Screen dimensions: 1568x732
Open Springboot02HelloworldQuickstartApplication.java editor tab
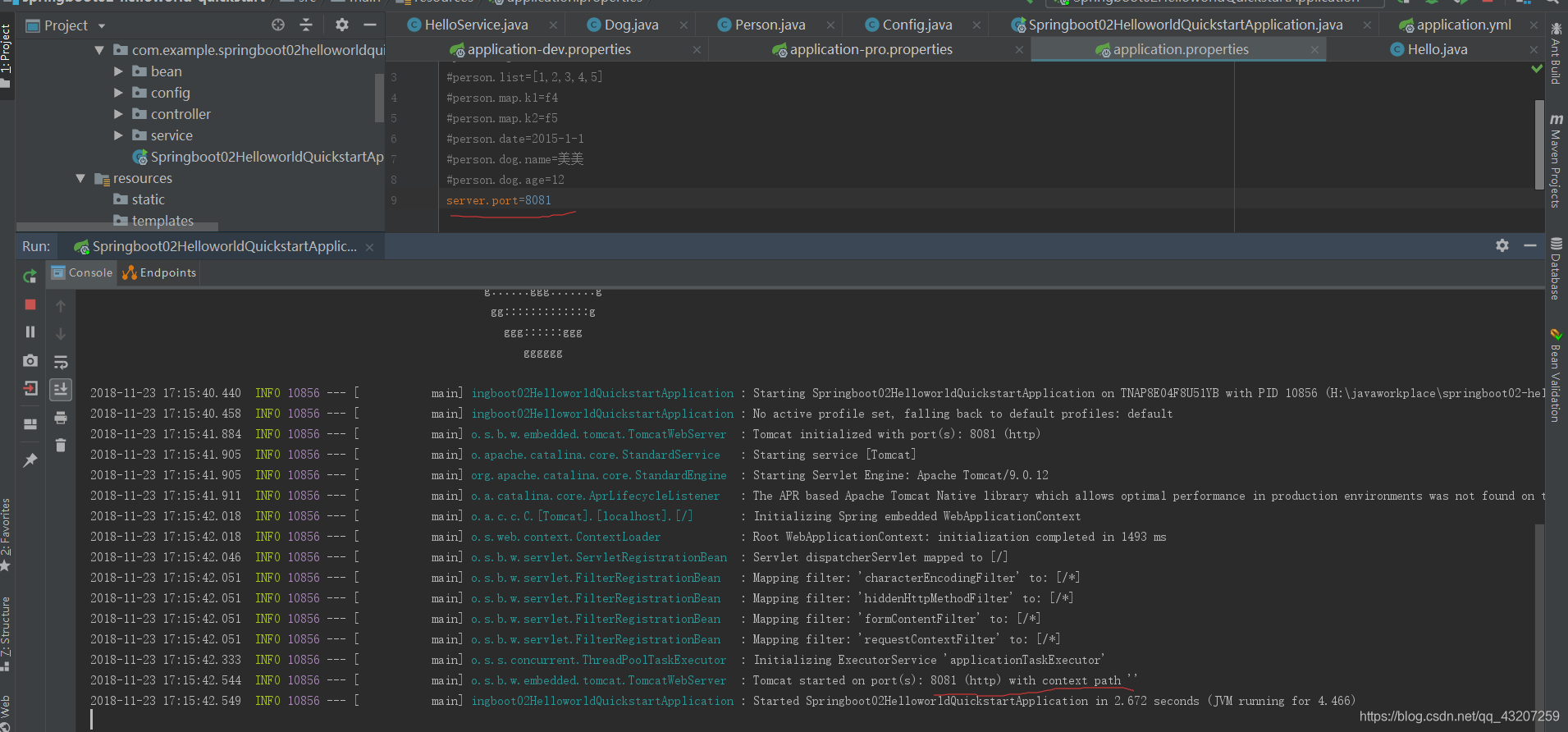point(1185,25)
